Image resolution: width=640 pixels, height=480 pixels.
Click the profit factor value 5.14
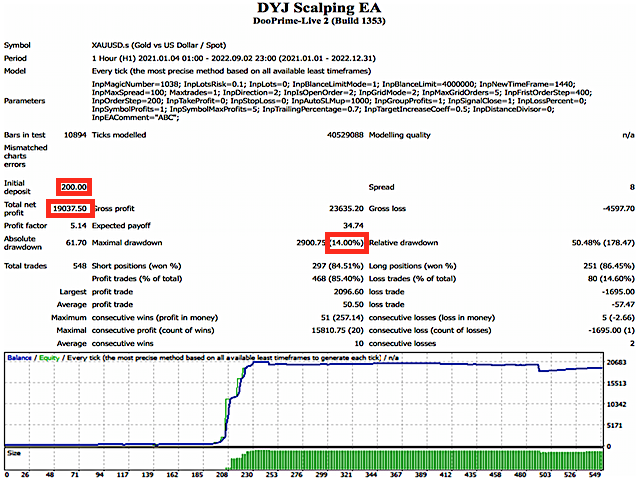(x=78, y=226)
